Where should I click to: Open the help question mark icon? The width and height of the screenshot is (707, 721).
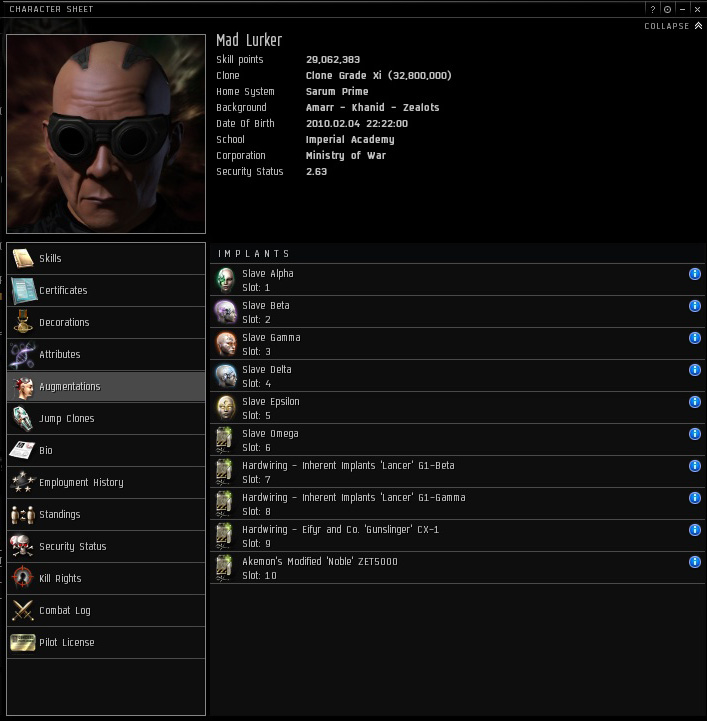point(653,9)
